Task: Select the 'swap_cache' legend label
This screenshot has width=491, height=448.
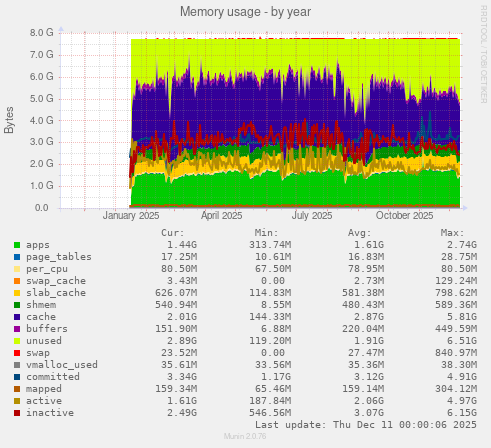Action: point(56,281)
